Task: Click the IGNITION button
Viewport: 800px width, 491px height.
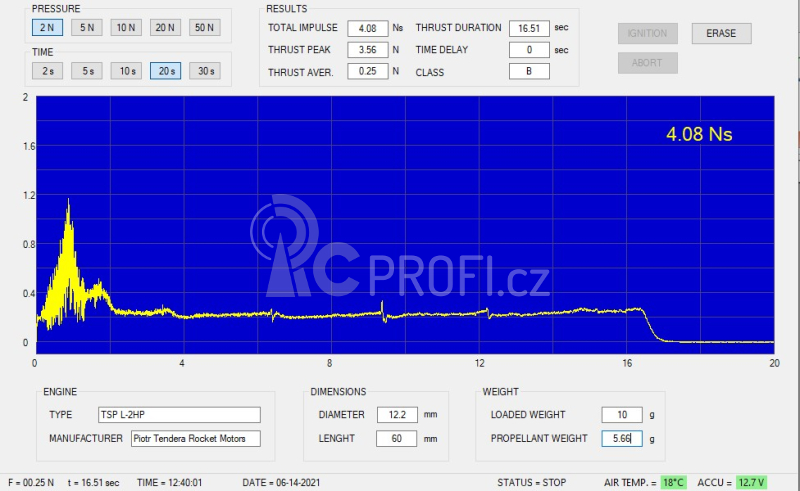Action: pos(647,34)
